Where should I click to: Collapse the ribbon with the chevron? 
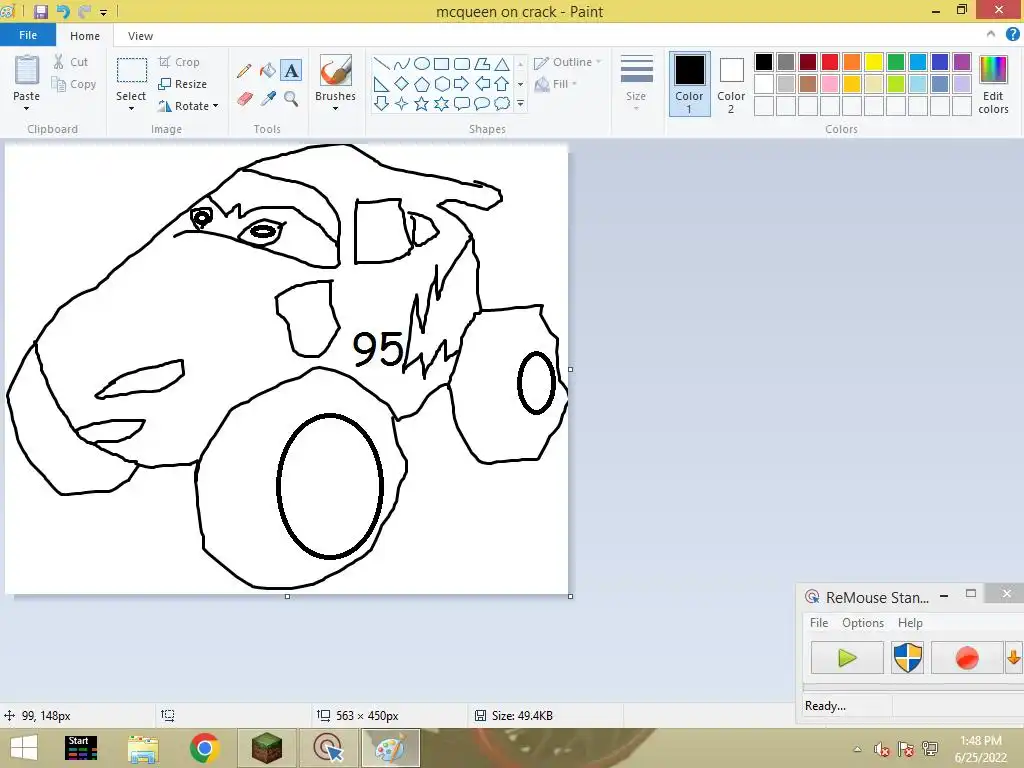tap(991, 34)
